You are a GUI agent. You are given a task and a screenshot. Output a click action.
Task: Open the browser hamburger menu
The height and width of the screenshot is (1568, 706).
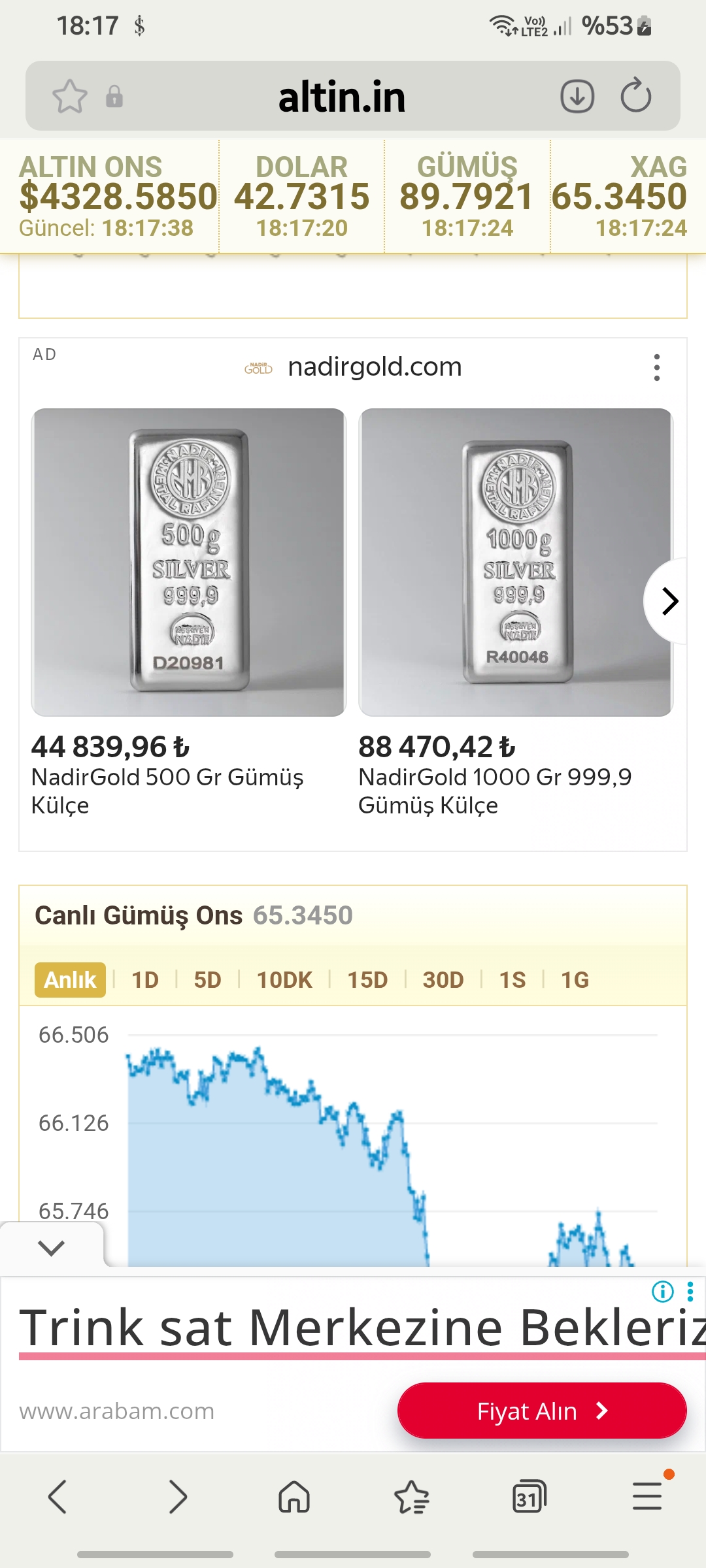coord(647,1496)
